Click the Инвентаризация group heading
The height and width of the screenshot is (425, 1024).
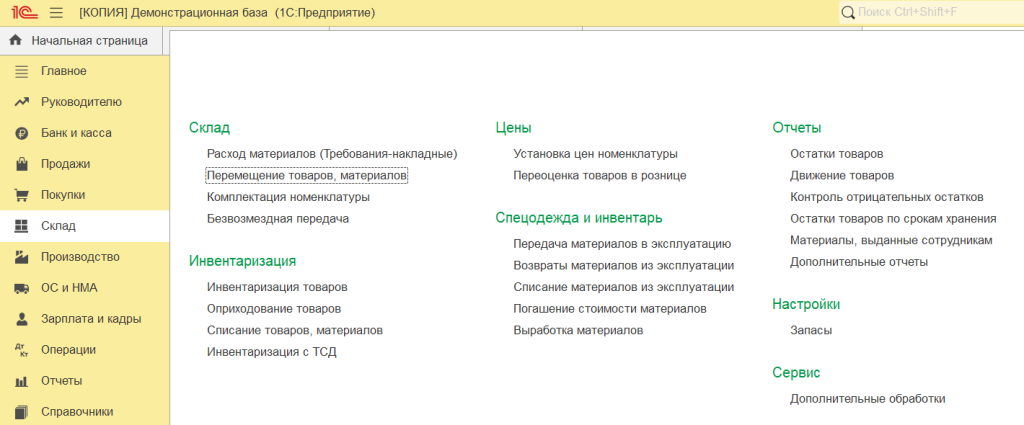[243, 261]
